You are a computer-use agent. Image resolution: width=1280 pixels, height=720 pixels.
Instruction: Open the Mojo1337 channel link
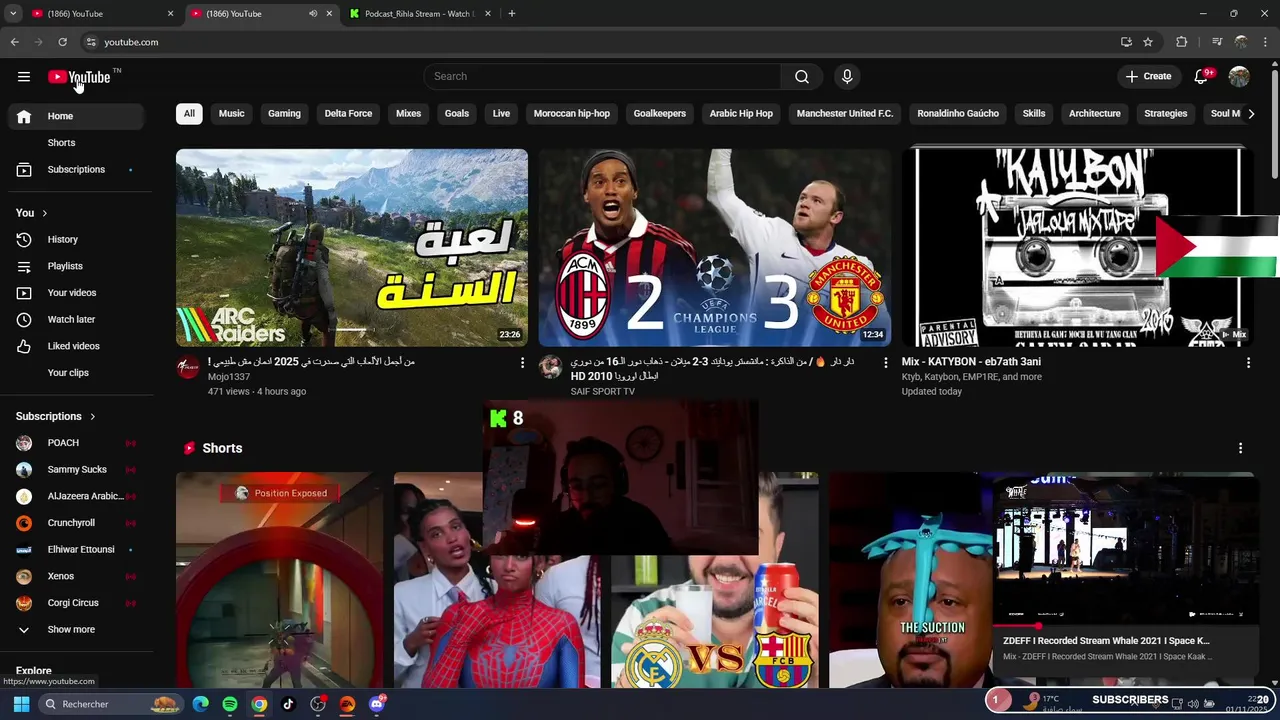(x=229, y=377)
